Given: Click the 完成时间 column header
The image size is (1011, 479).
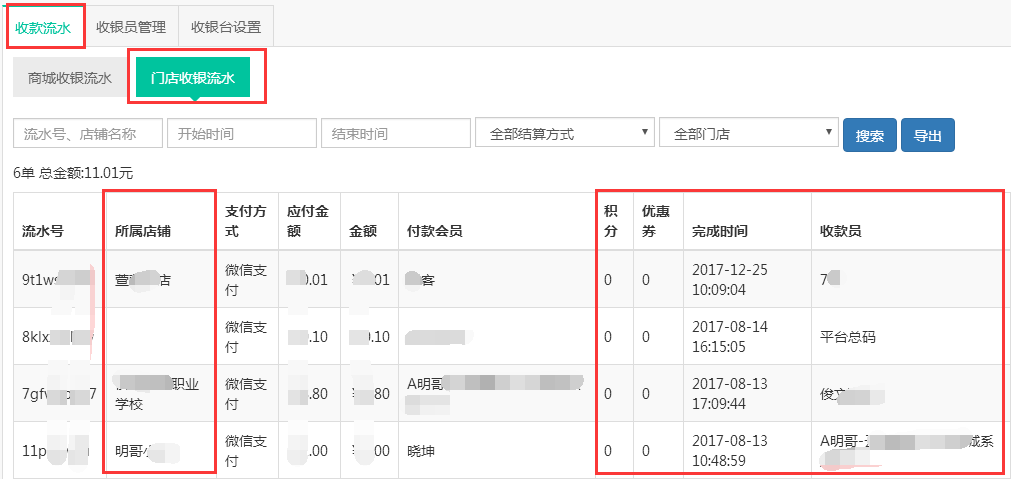Looking at the screenshot, I should [719, 231].
